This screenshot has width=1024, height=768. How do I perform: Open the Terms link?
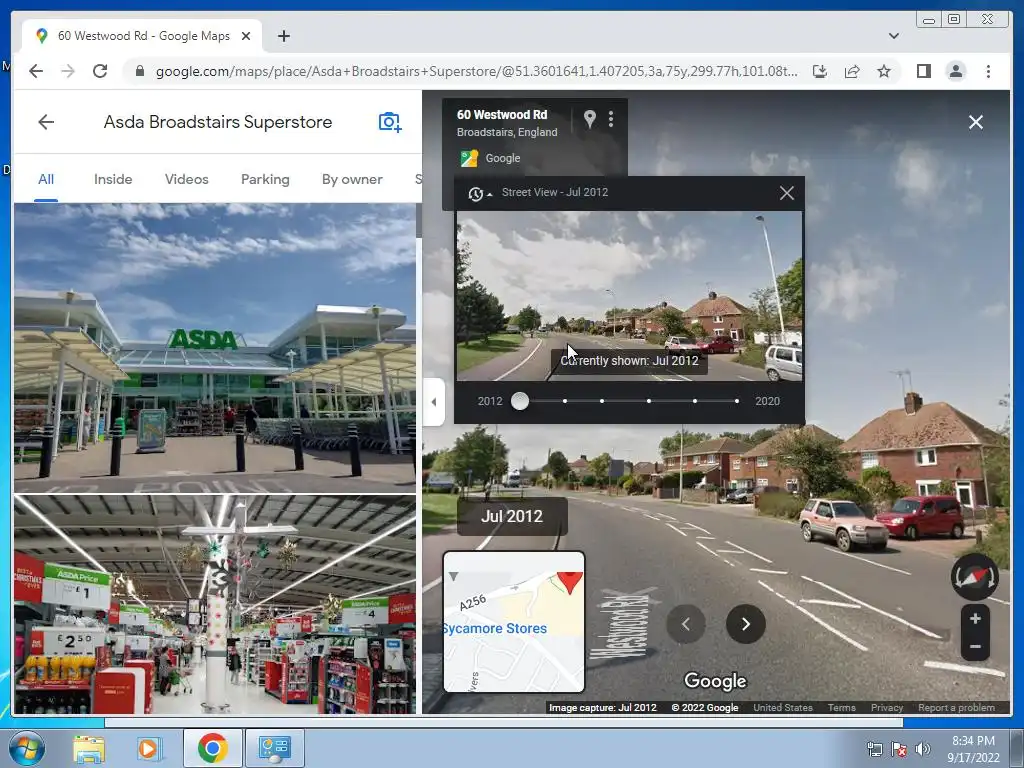pos(841,707)
